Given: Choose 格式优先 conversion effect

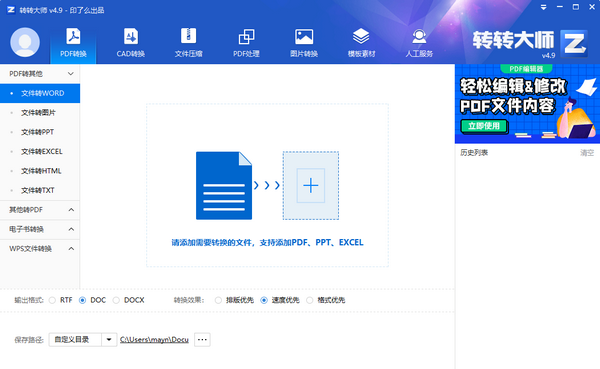Looking at the screenshot, I should (x=310, y=300).
